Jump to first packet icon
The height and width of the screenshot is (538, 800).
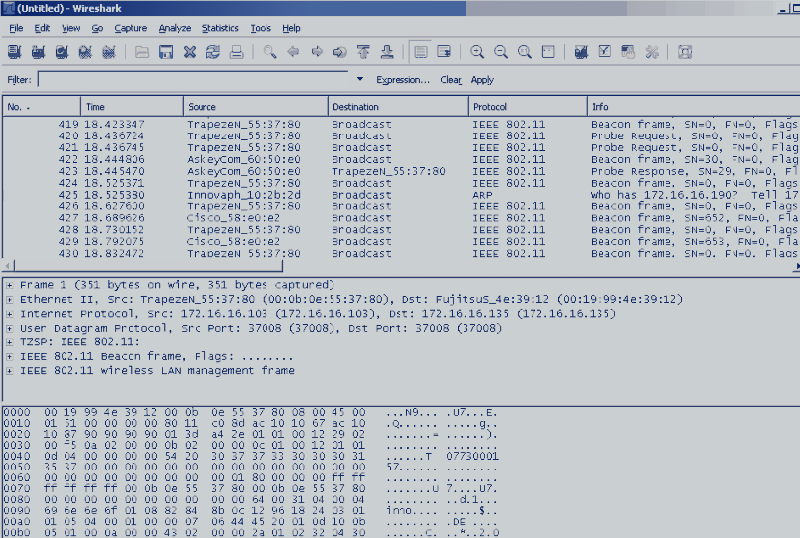coord(363,52)
